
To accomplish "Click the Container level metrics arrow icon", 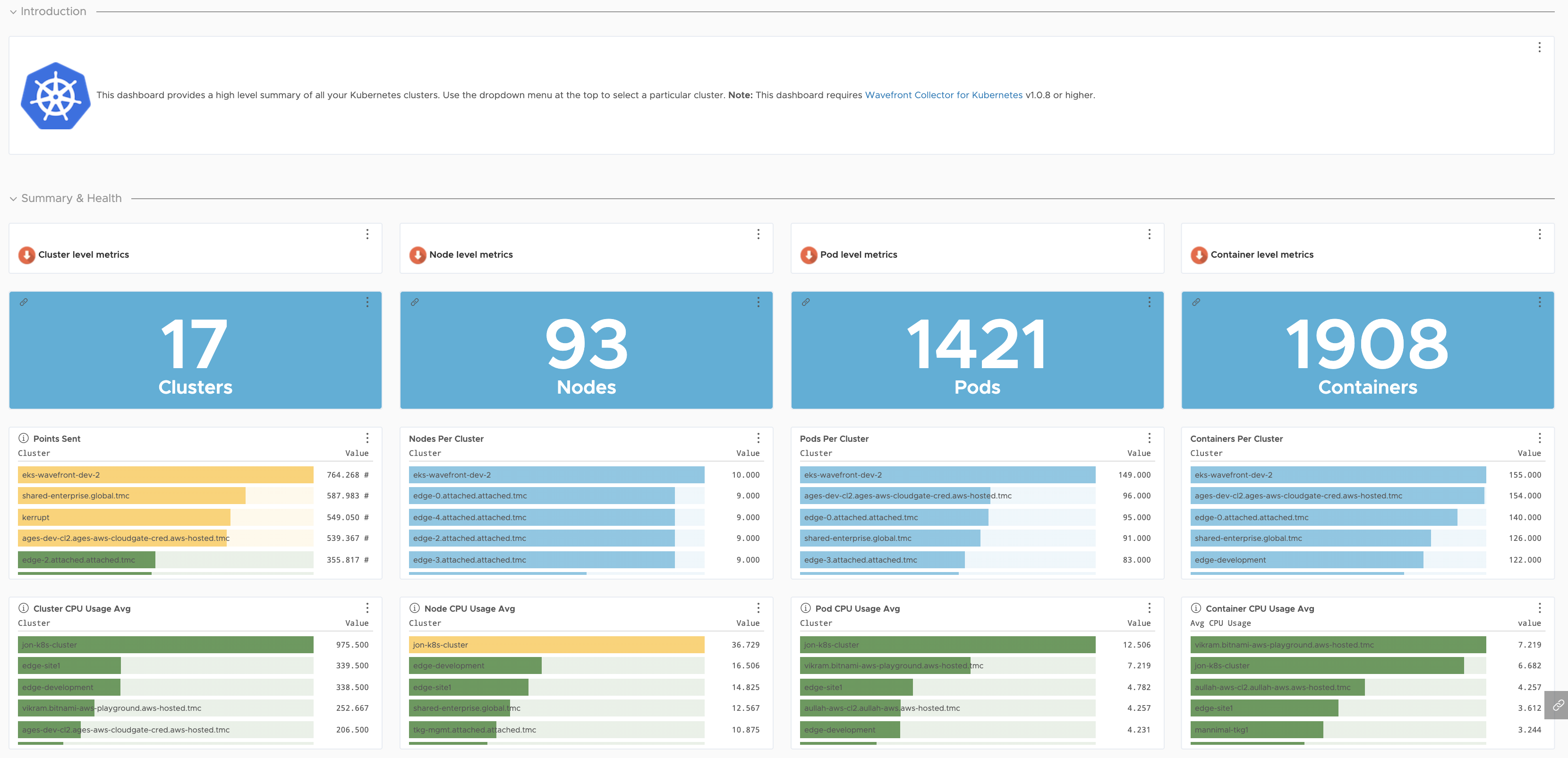I will pos(1199,255).
